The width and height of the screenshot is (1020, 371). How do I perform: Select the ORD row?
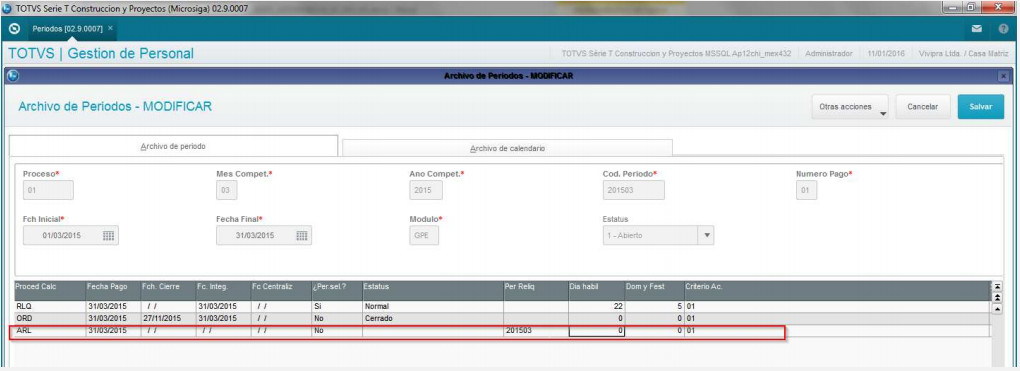click(x=502, y=318)
